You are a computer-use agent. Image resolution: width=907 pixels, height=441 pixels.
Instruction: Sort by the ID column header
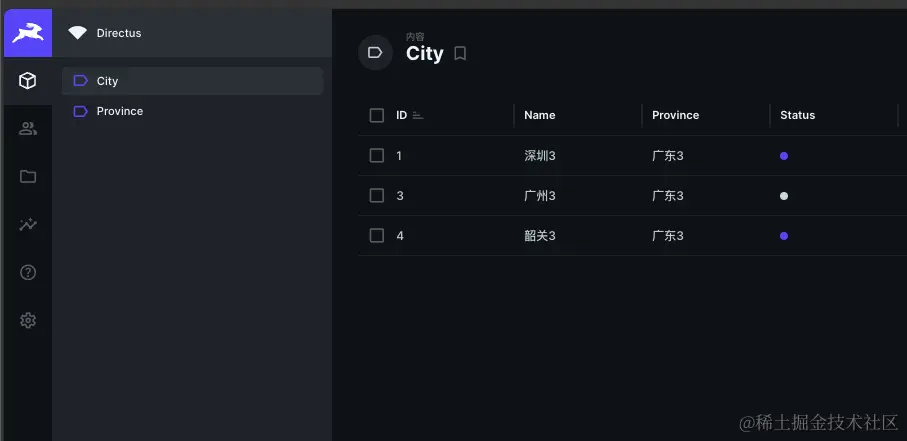pos(402,116)
